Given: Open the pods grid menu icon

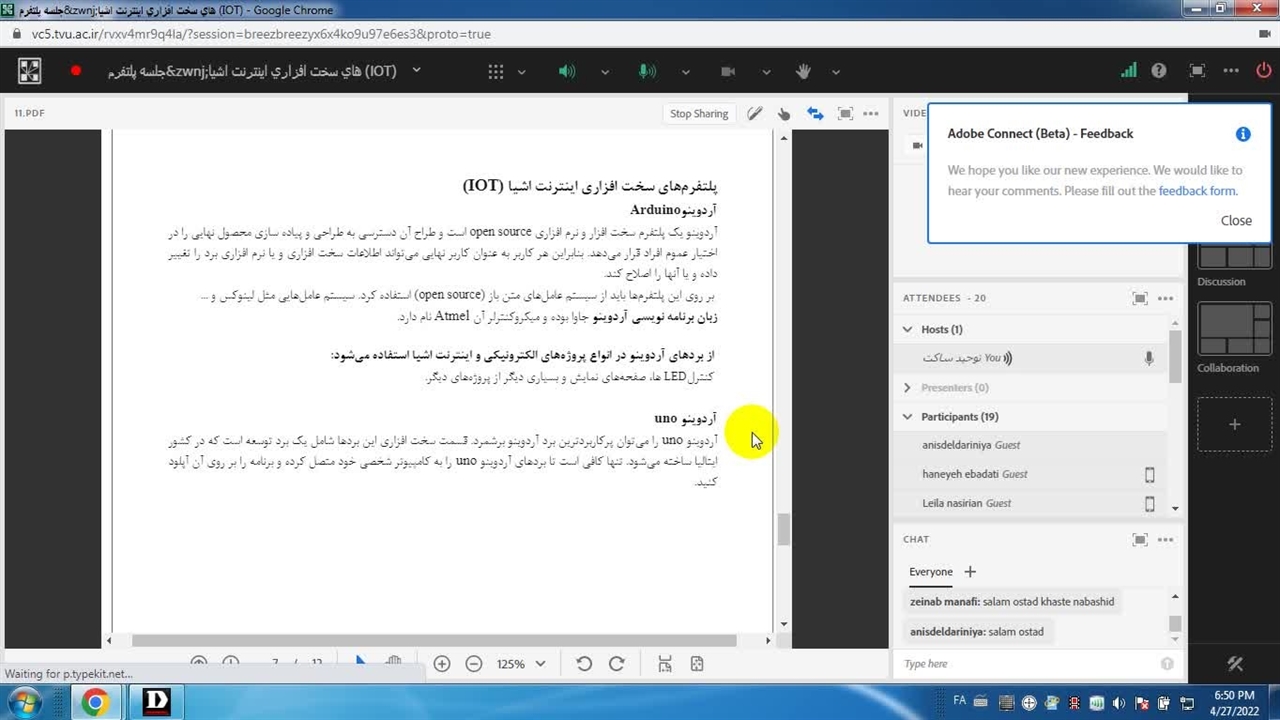Looking at the screenshot, I should [496, 71].
